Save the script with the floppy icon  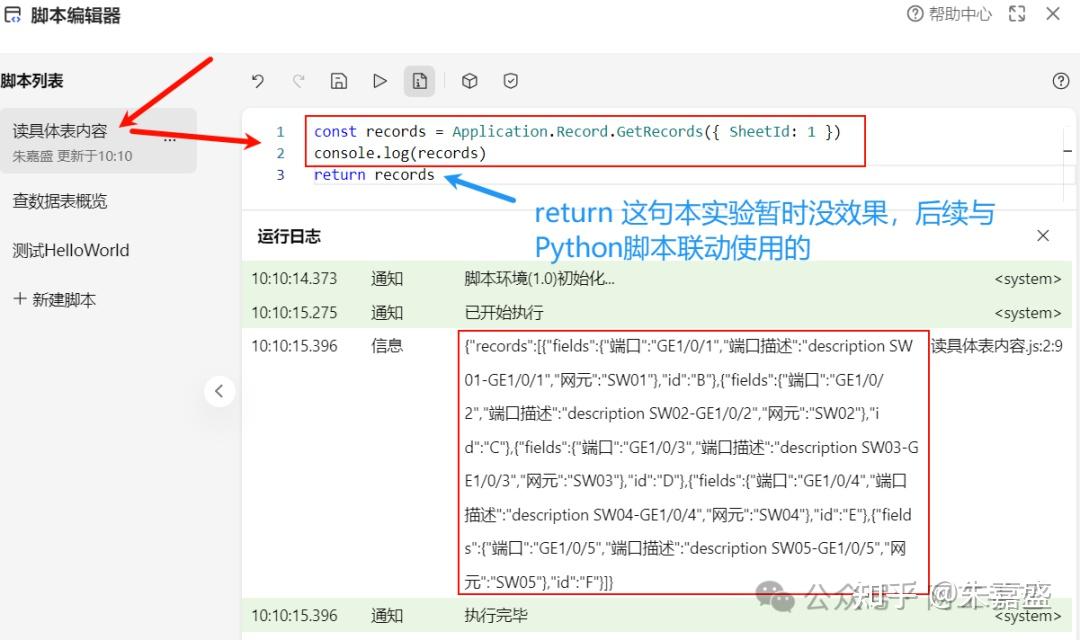tap(339, 81)
